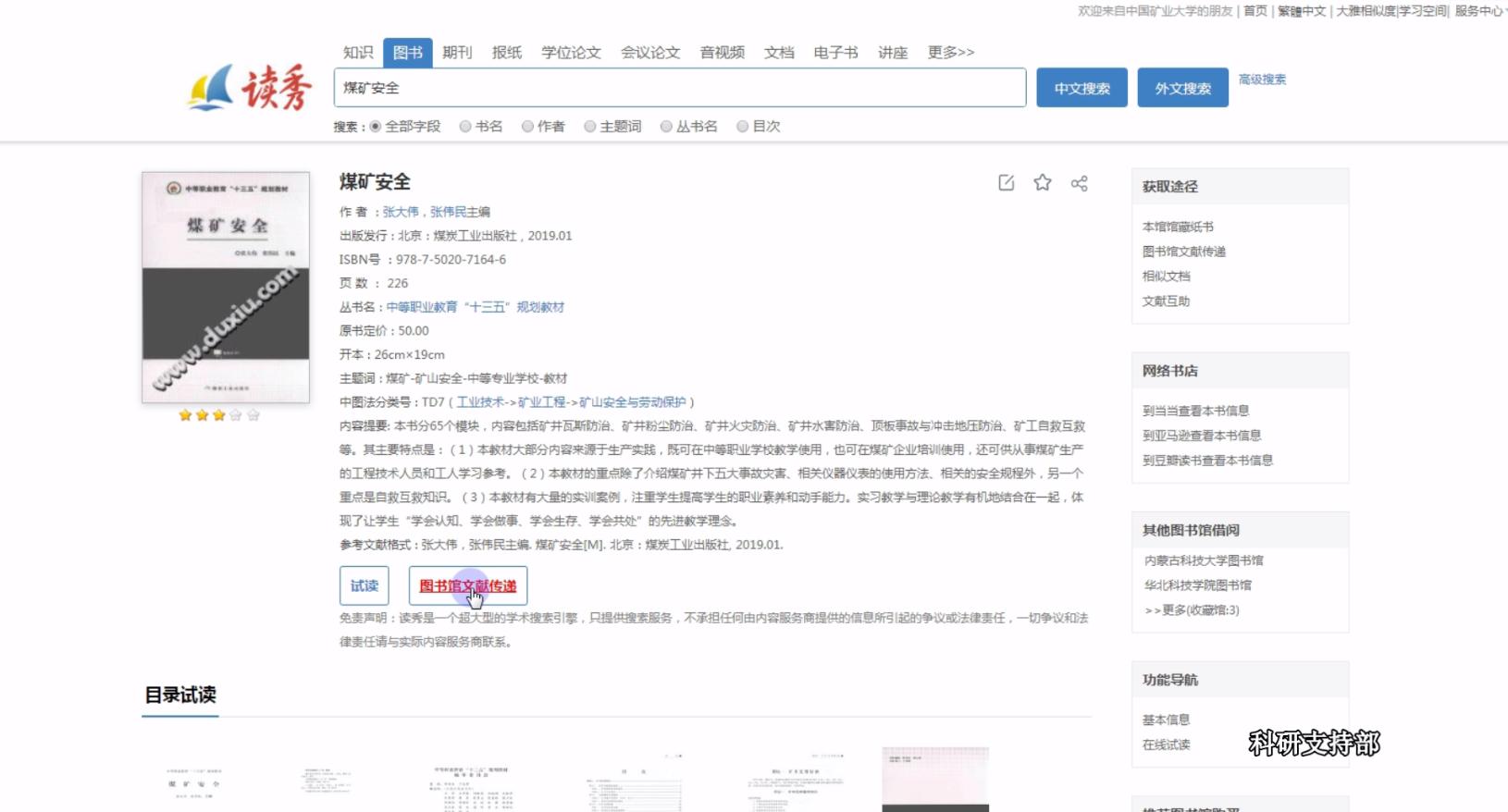Image resolution: width=1508 pixels, height=812 pixels.
Task: Expand >>更多(收藏馆:3) library list
Action: pyautogui.click(x=1192, y=610)
